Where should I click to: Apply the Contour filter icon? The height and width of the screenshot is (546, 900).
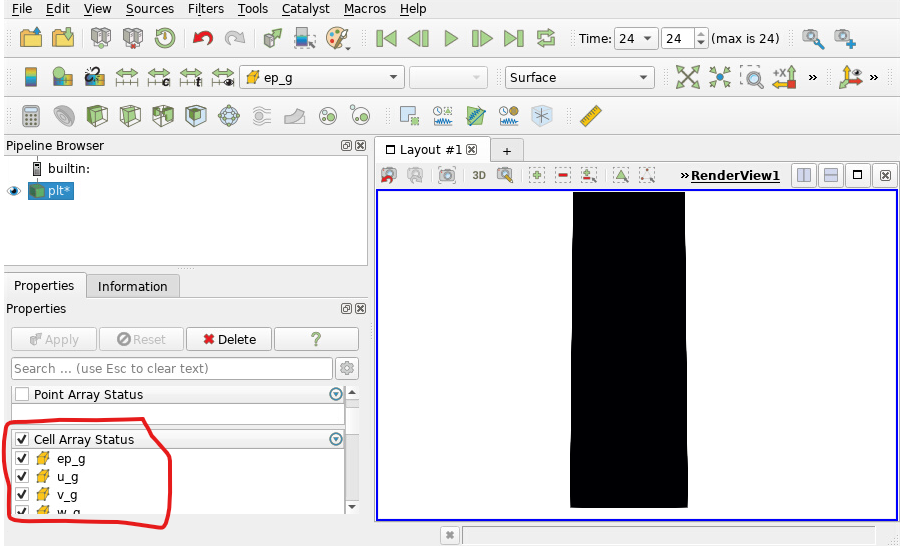64,116
